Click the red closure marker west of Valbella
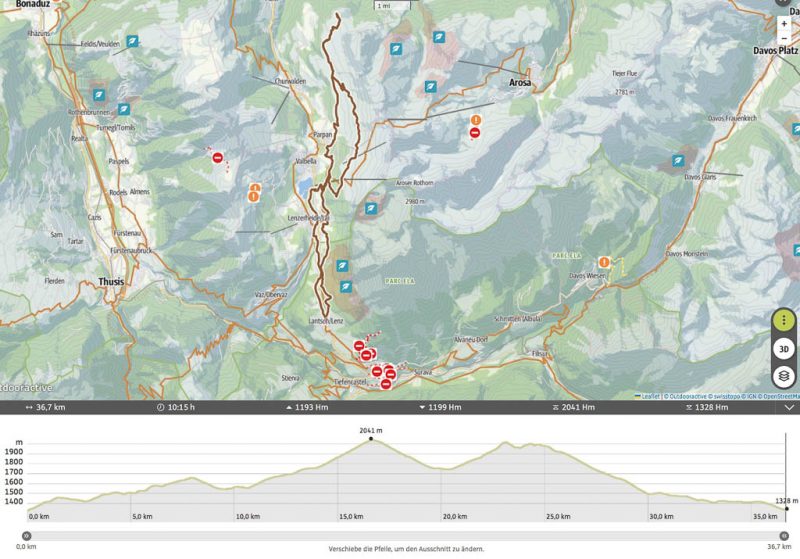Screen dimensions: 800x559 pos(217,157)
